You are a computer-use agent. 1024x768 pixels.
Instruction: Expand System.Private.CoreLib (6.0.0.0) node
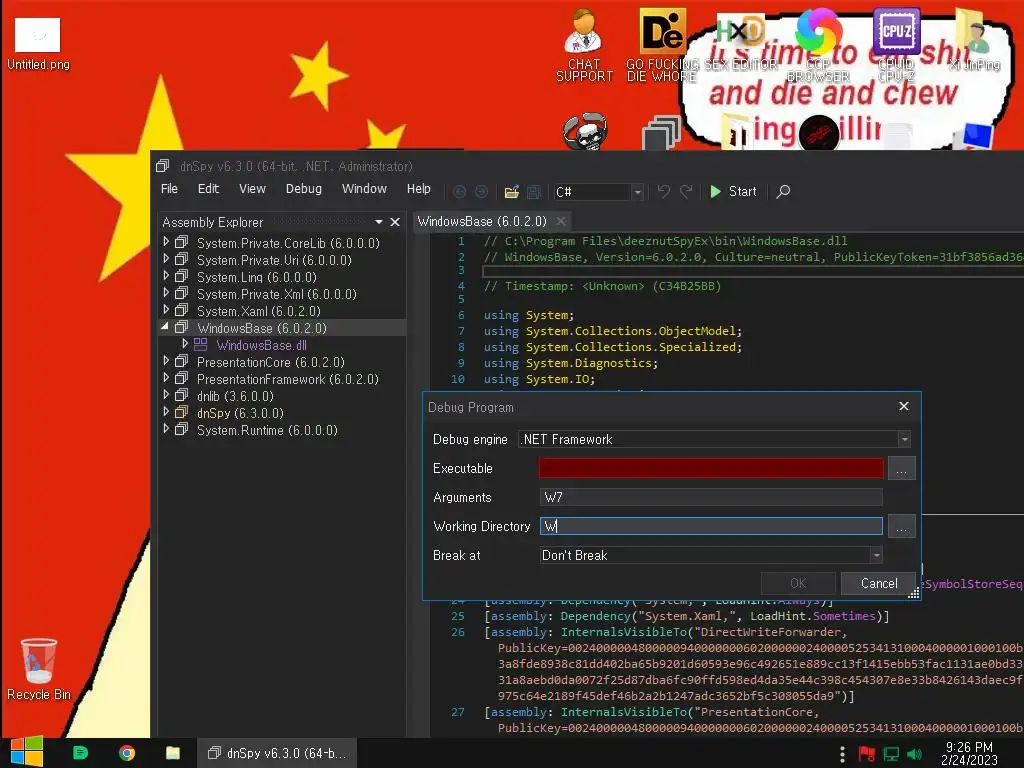[x=166, y=242]
